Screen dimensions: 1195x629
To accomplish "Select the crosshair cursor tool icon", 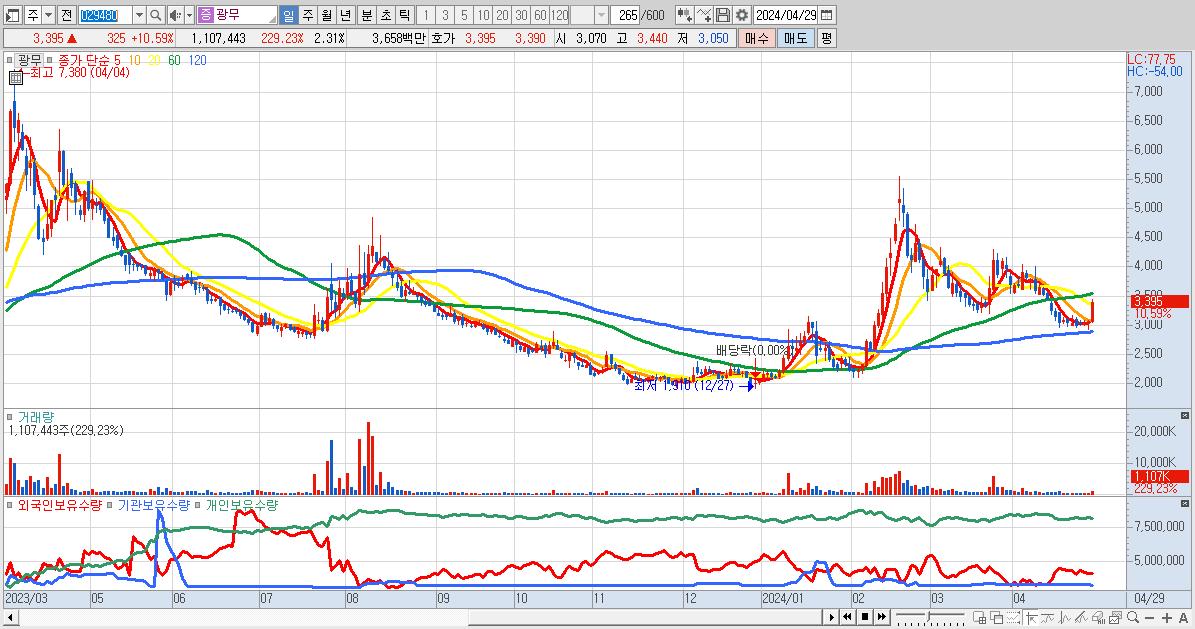I will tap(1032, 618).
